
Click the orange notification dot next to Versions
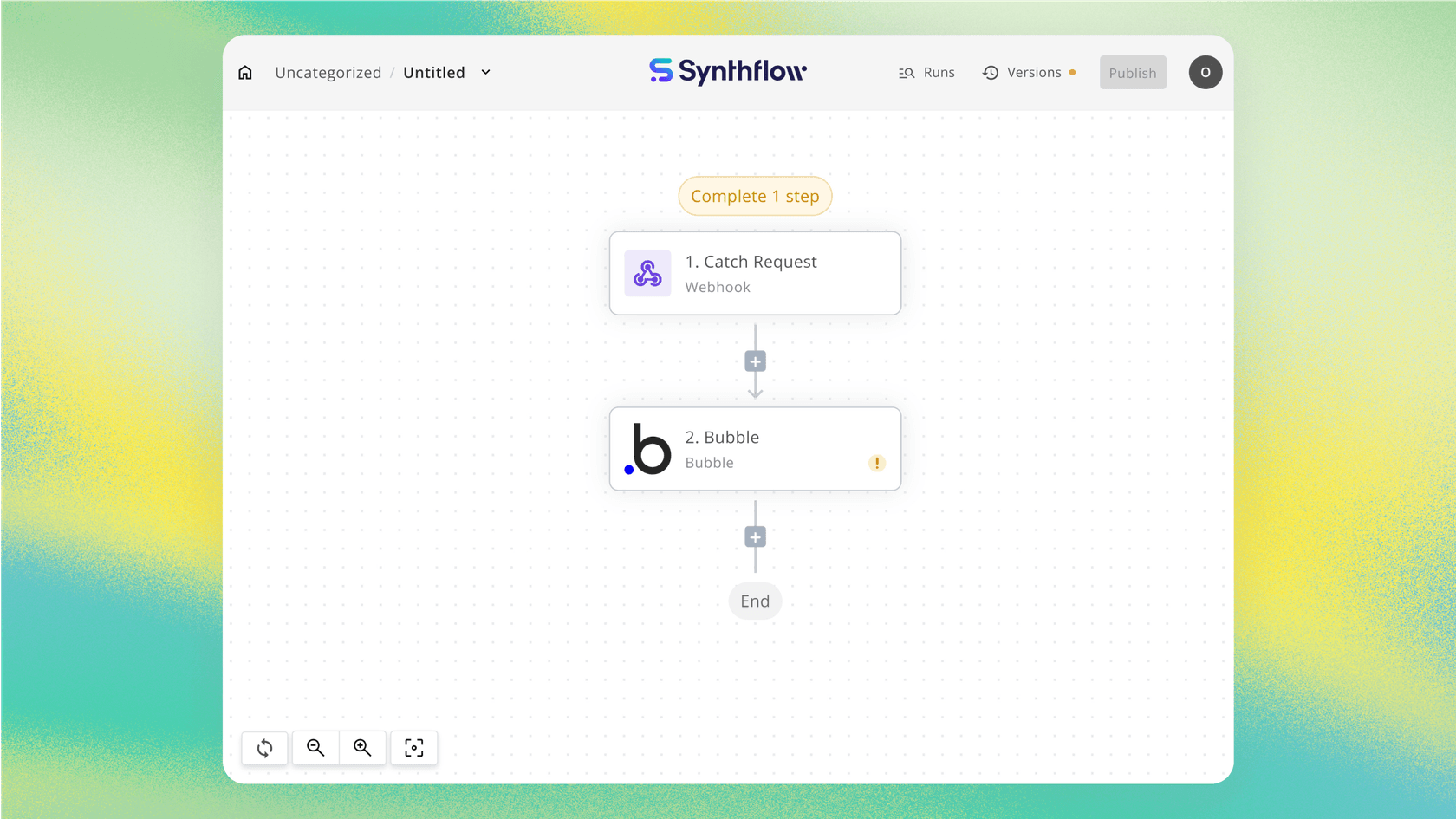(x=1073, y=73)
